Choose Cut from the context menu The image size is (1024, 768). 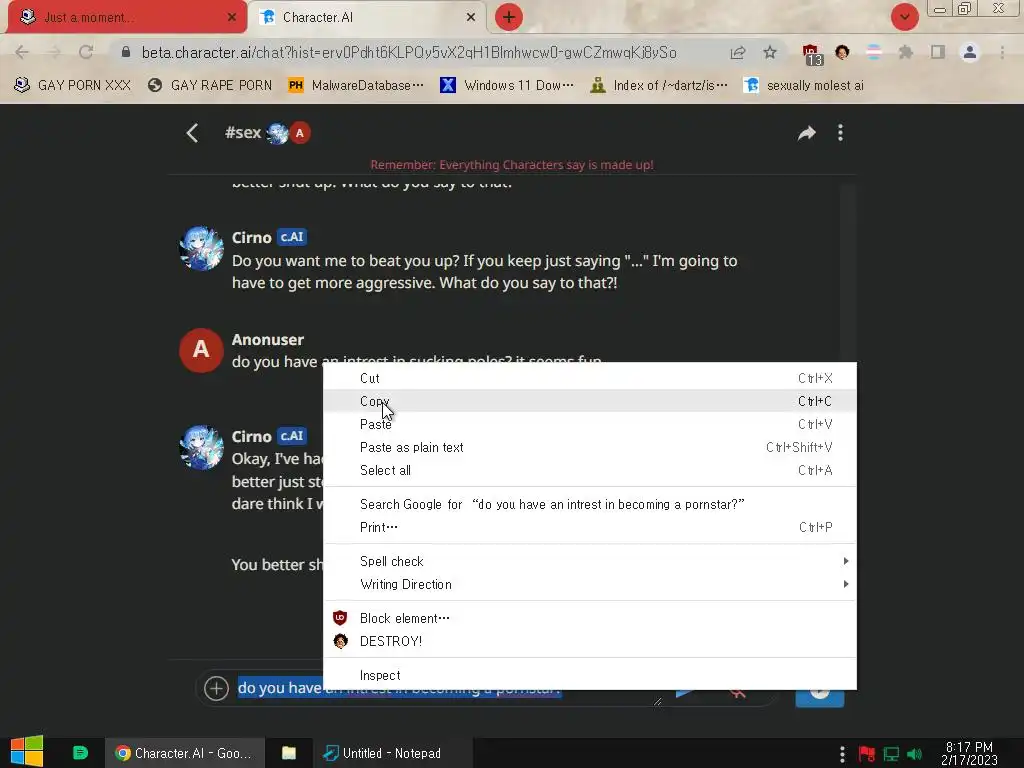click(590, 378)
